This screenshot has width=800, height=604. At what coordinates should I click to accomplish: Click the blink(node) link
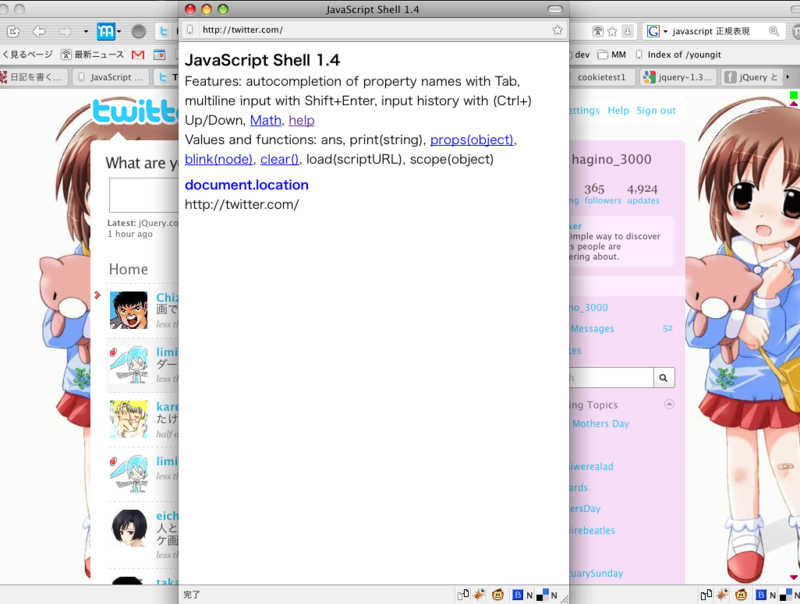pos(219,159)
